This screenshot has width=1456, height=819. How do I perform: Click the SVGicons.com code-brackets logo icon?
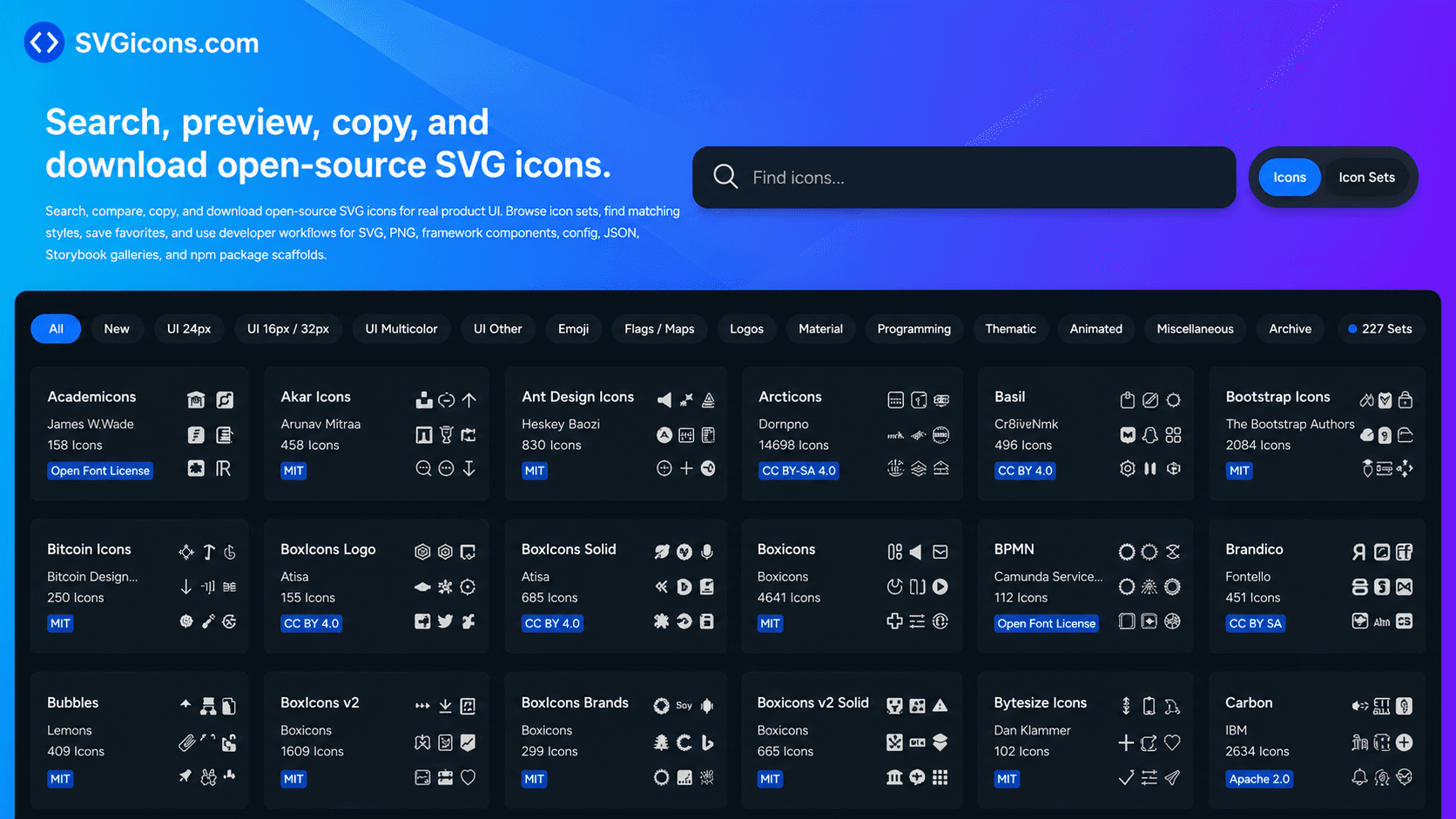pyautogui.click(x=44, y=43)
